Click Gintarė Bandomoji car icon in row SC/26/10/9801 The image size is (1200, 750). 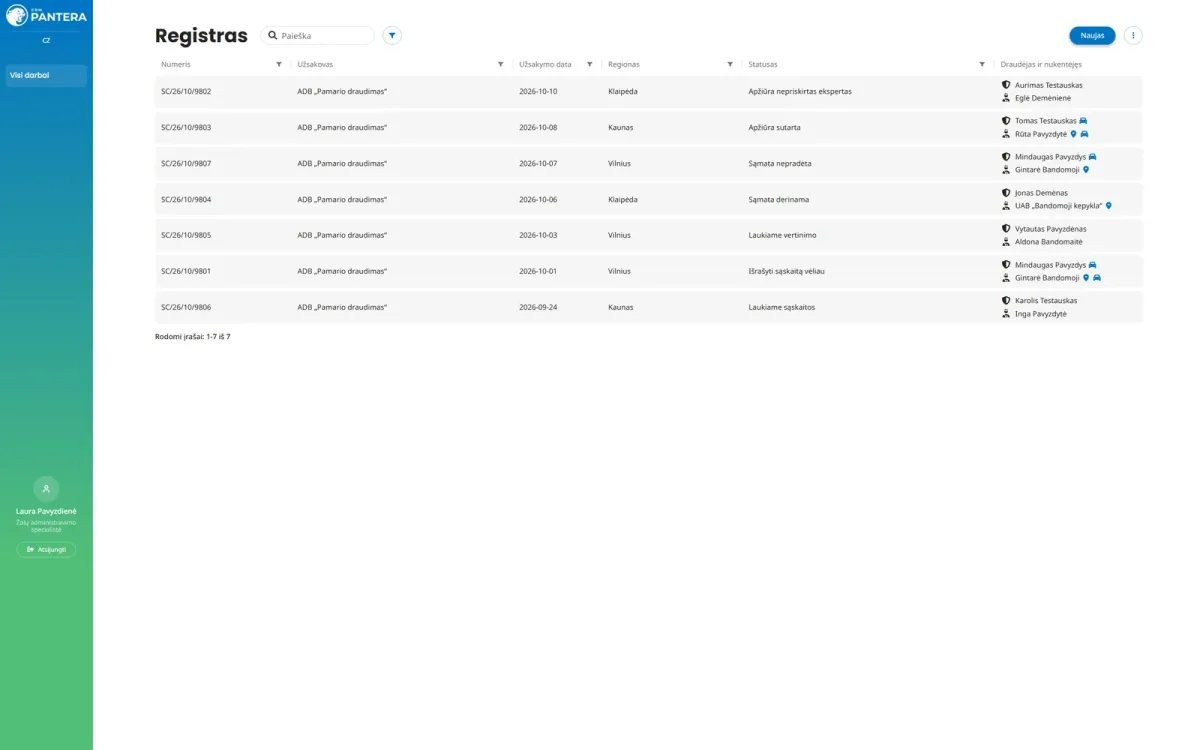pos(1097,278)
